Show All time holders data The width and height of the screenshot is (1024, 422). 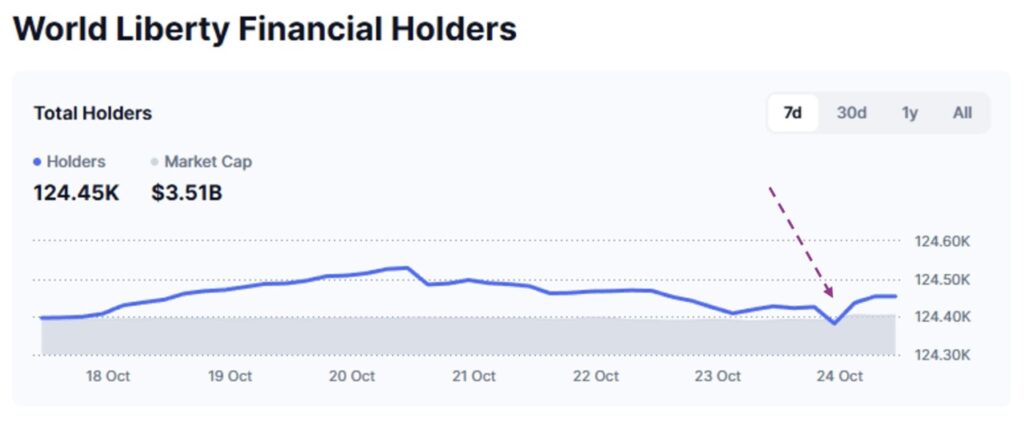(962, 113)
